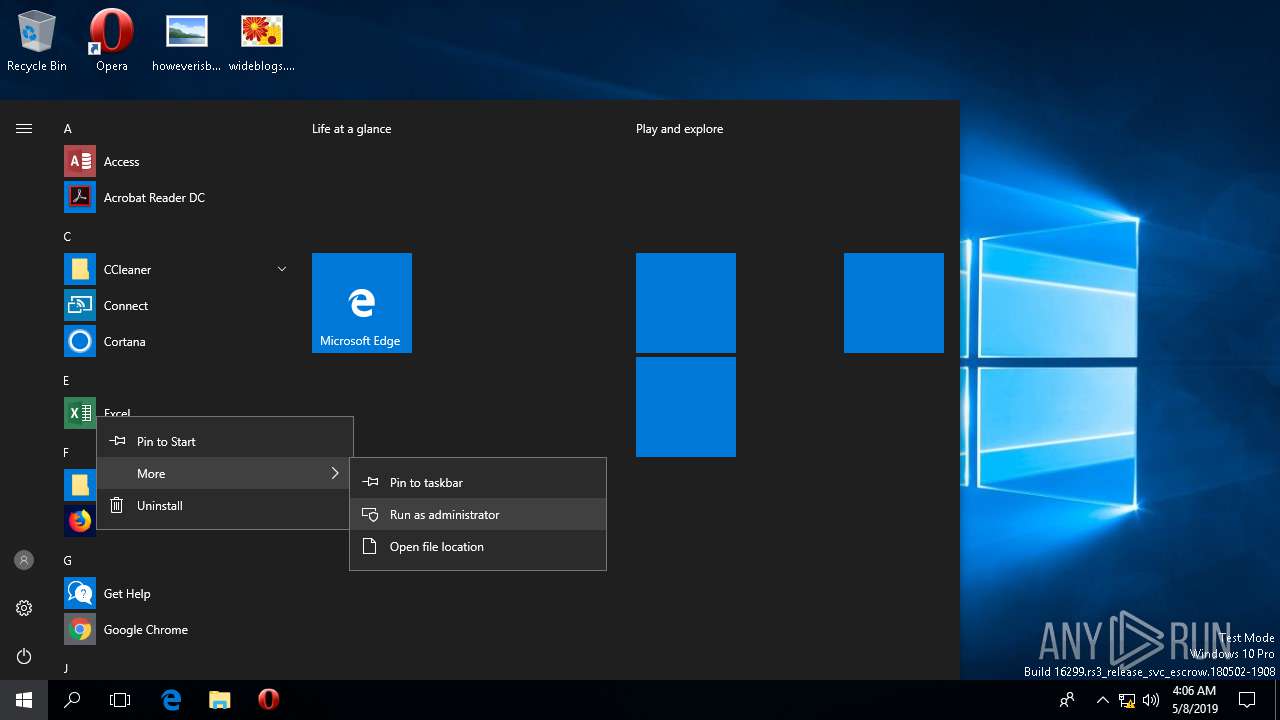Click the Windows Start button
The image size is (1280, 720).
24,700
